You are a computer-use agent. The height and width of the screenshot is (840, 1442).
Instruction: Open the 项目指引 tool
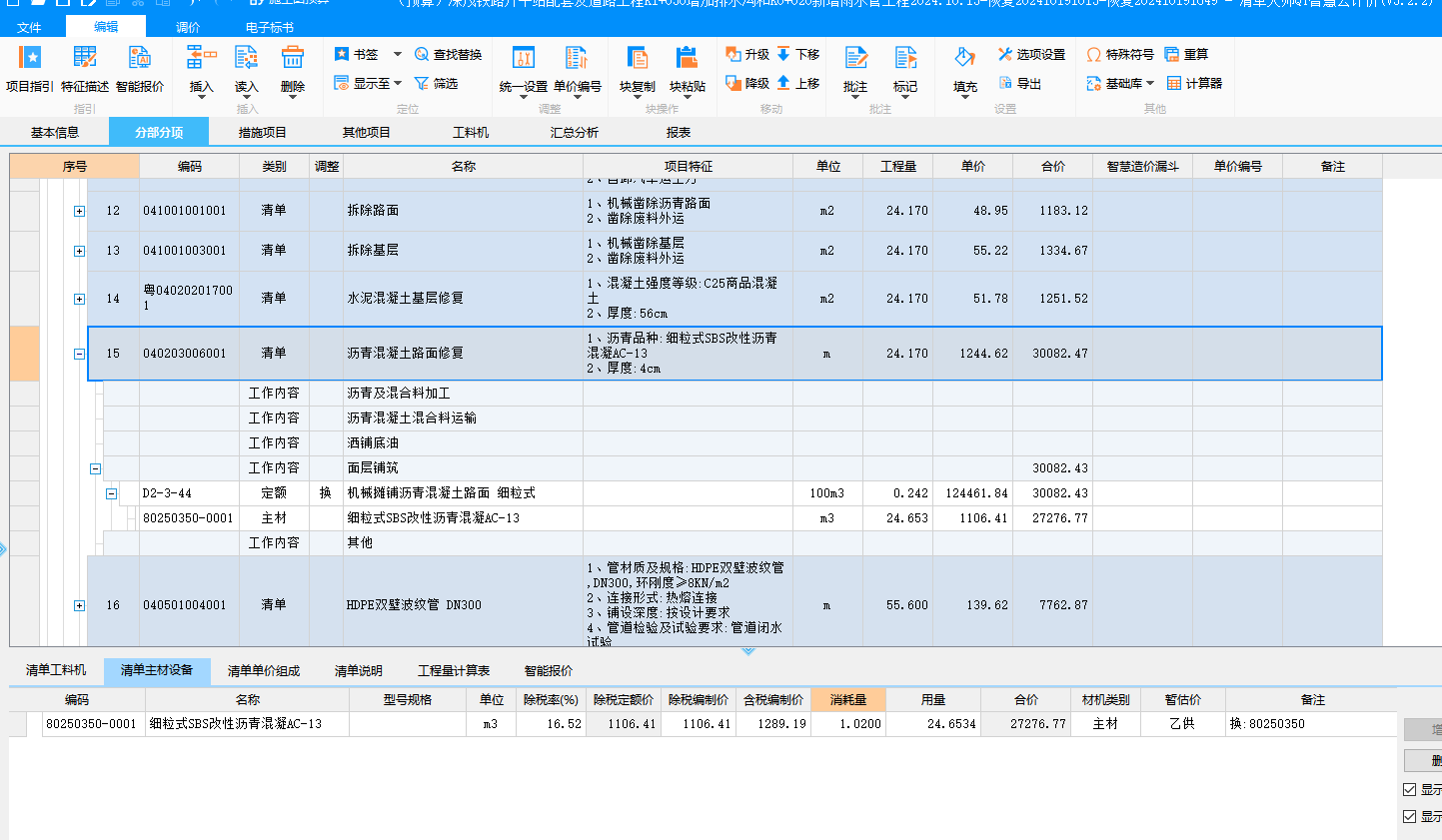click(30, 68)
